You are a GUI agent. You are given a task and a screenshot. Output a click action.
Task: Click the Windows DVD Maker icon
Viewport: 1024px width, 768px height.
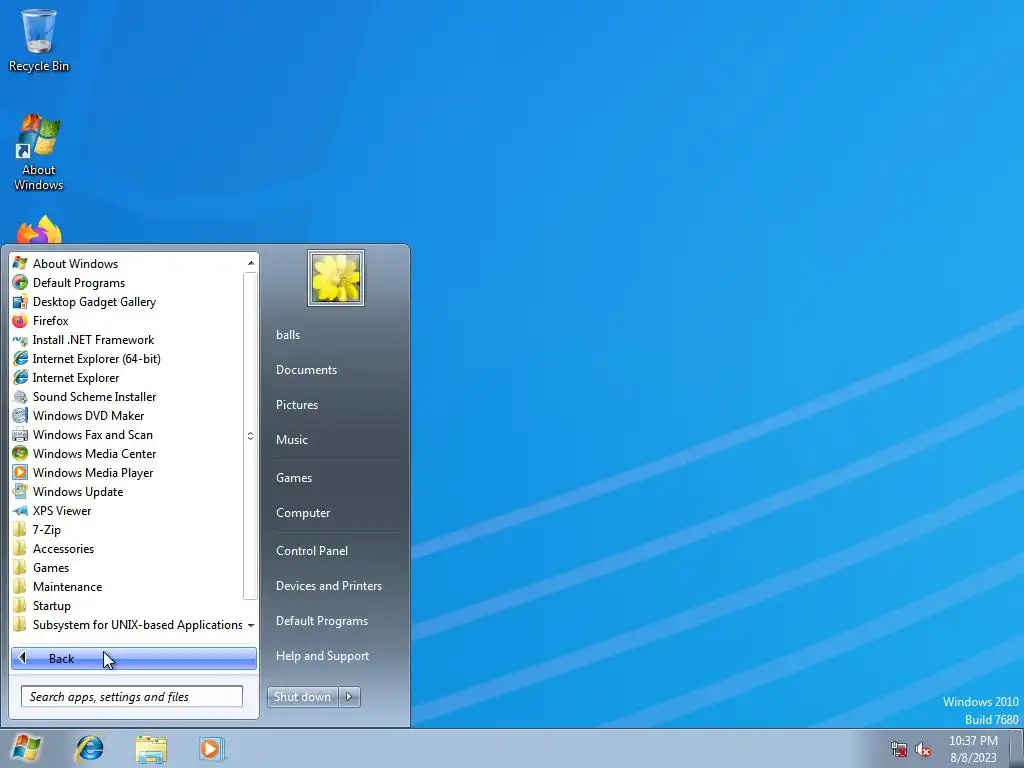pyautogui.click(x=20, y=415)
